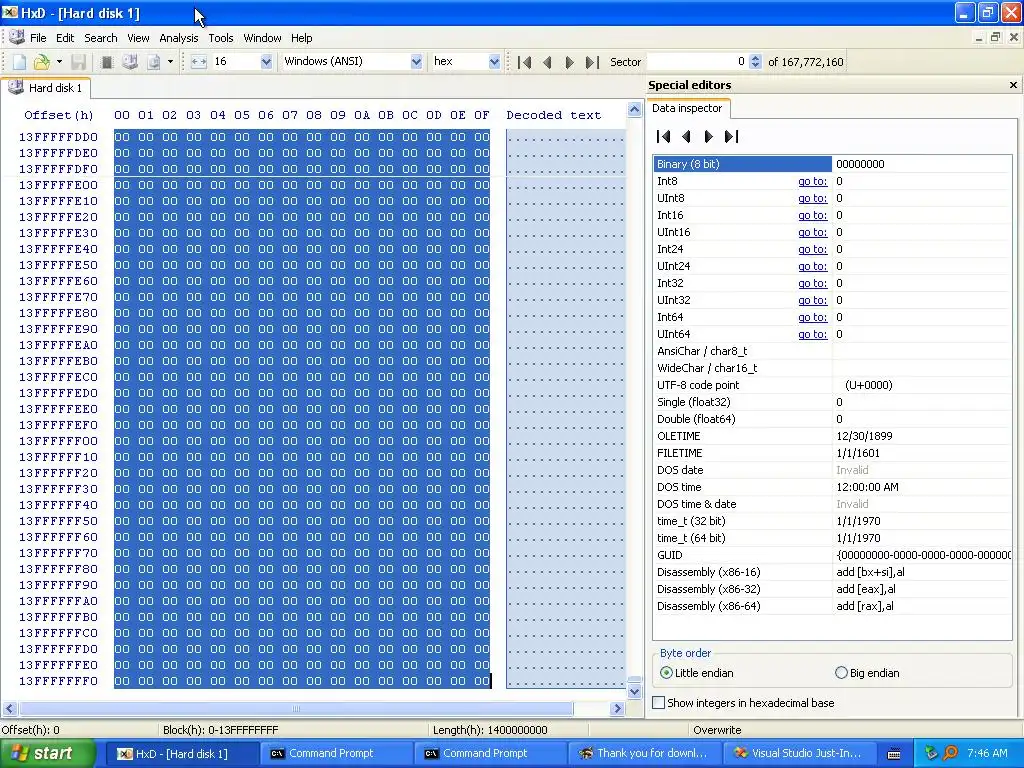Click hex view scroll up arrow
The image size is (1024, 768).
click(634, 110)
